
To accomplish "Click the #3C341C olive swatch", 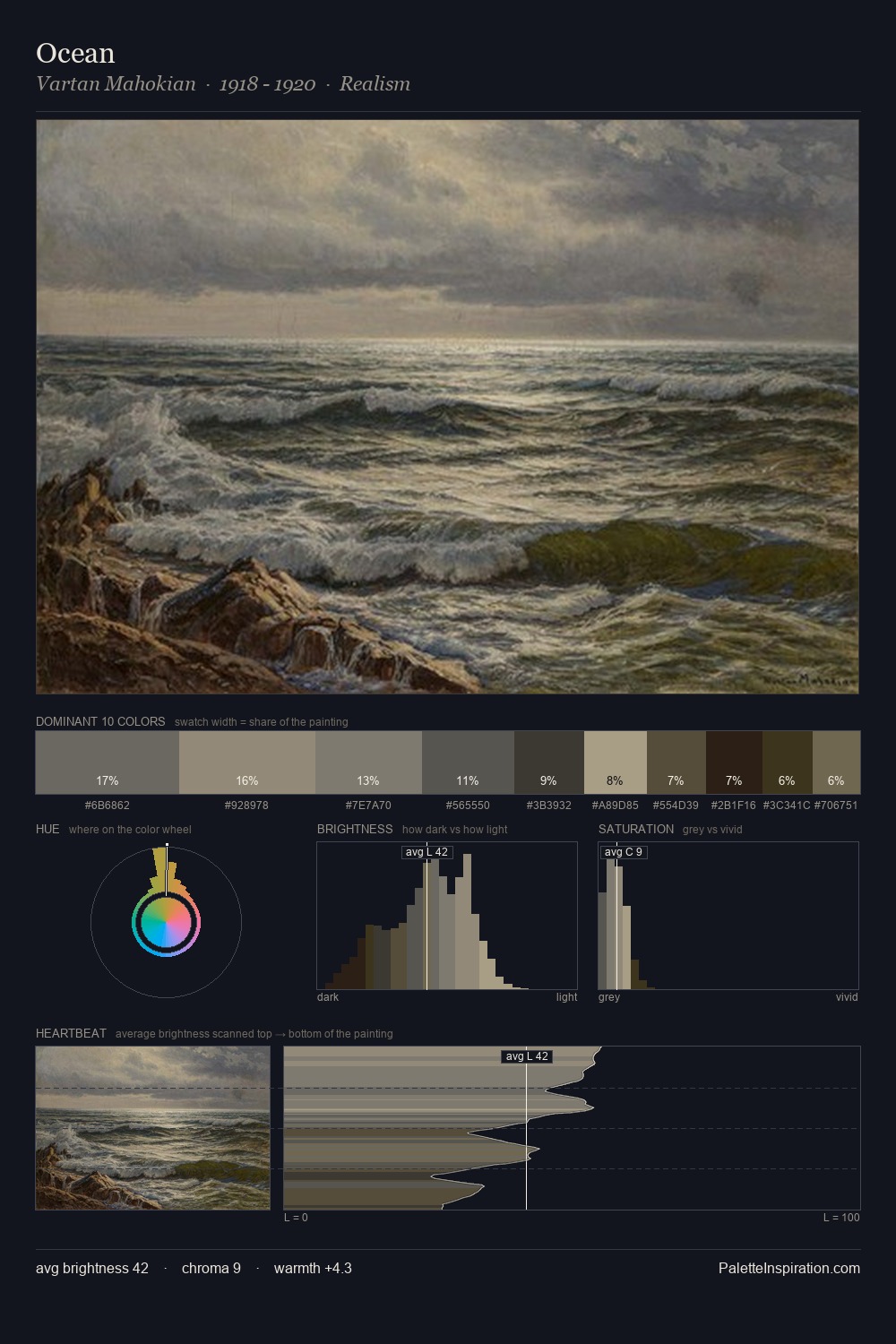I will point(788,762).
